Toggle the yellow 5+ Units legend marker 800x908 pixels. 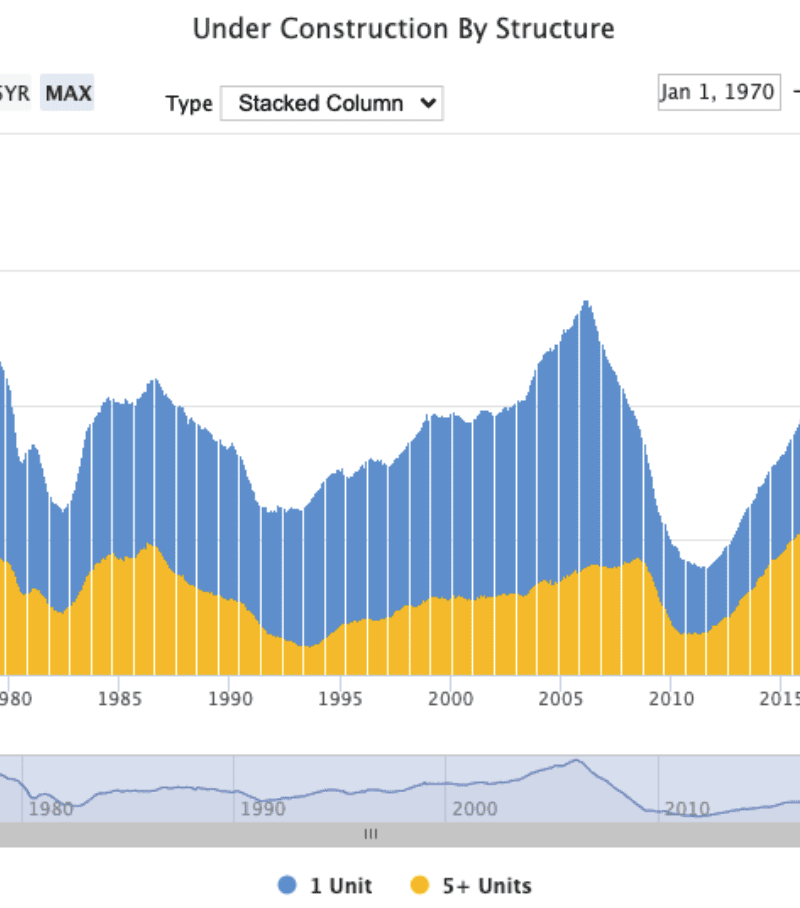[x=420, y=885]
